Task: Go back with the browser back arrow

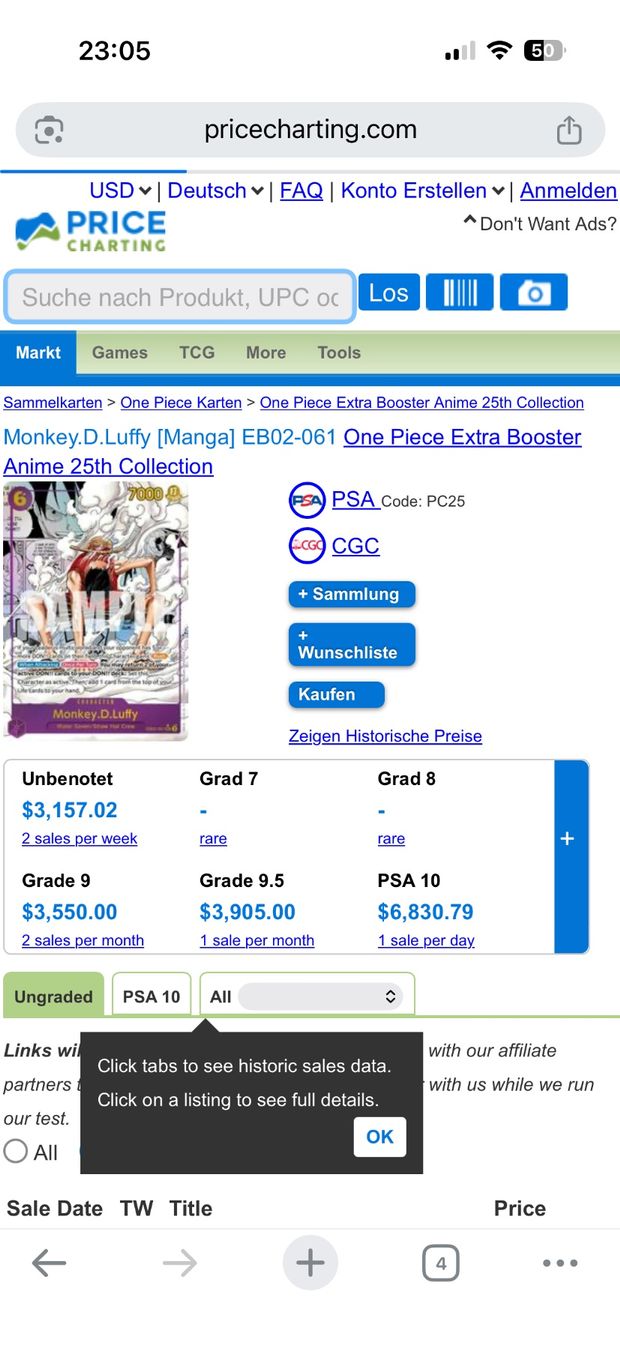Action: (49, 1264)
